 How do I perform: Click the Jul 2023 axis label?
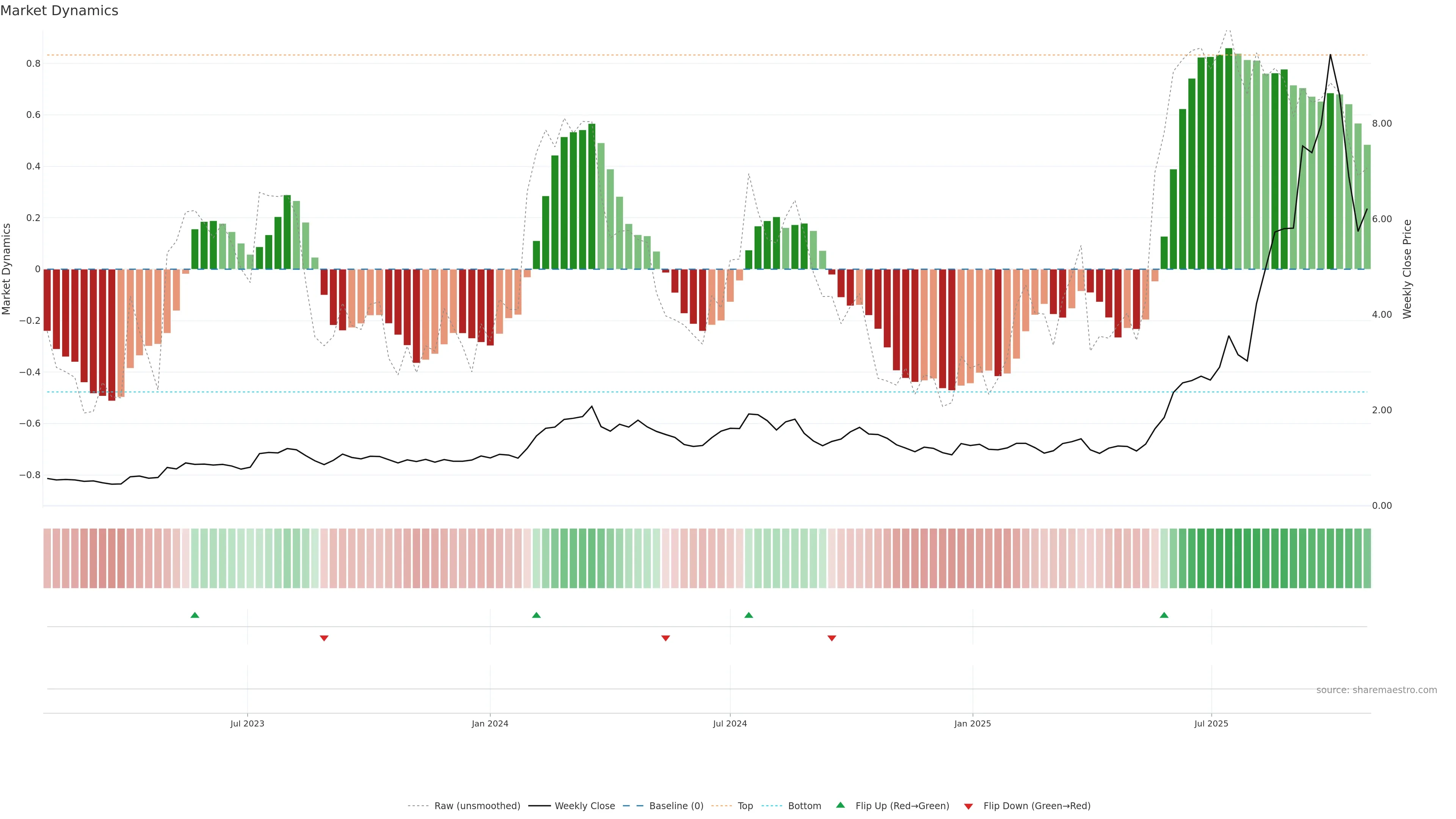click(x=247, y=723)
